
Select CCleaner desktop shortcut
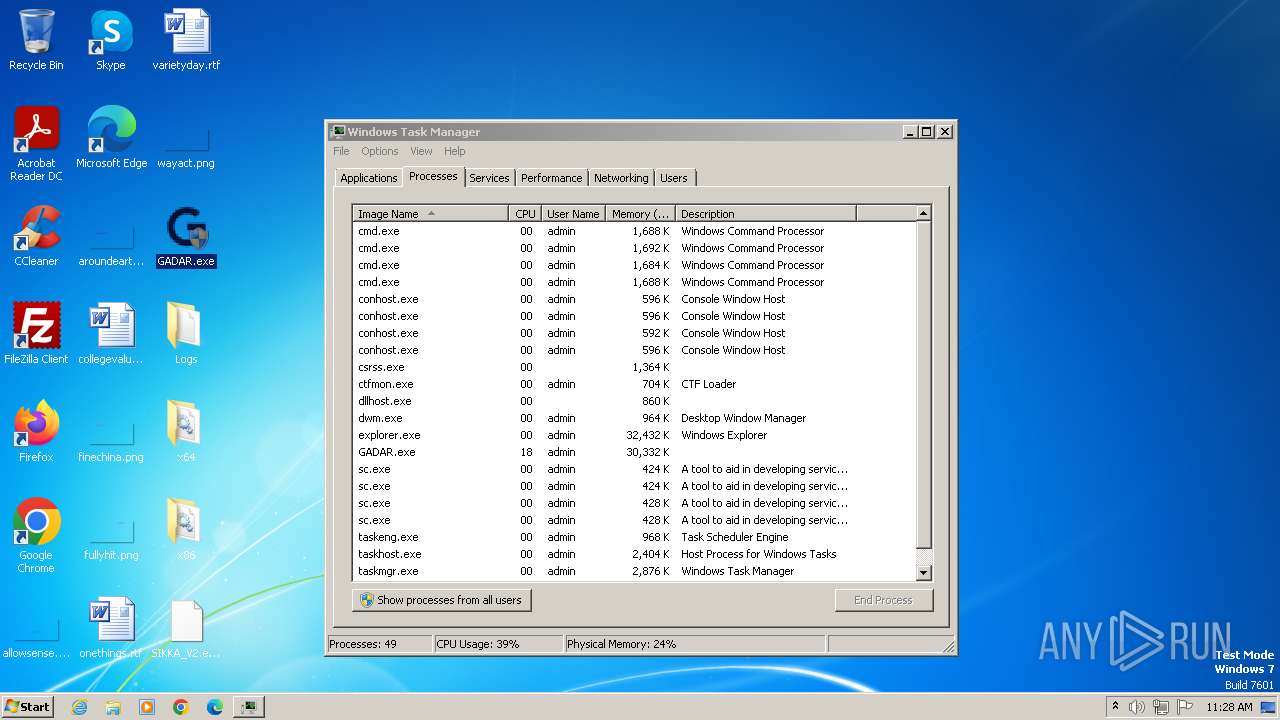point(36,236)
